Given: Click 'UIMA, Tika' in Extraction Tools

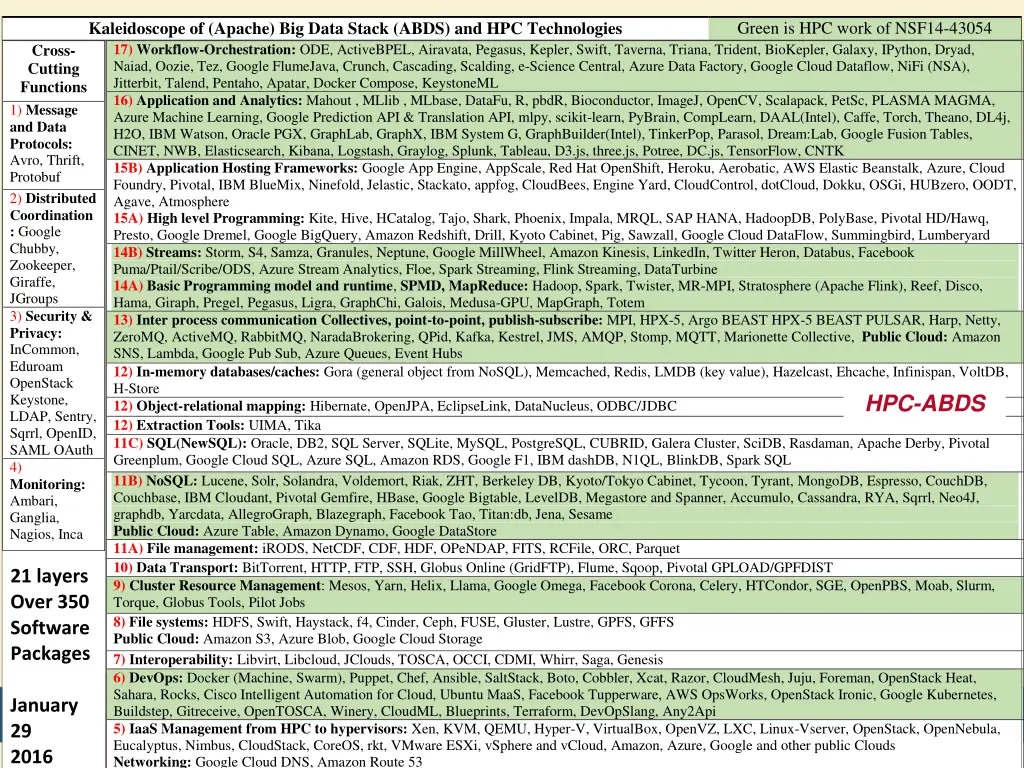Looking at the screenshot, I should click(285, 425).
